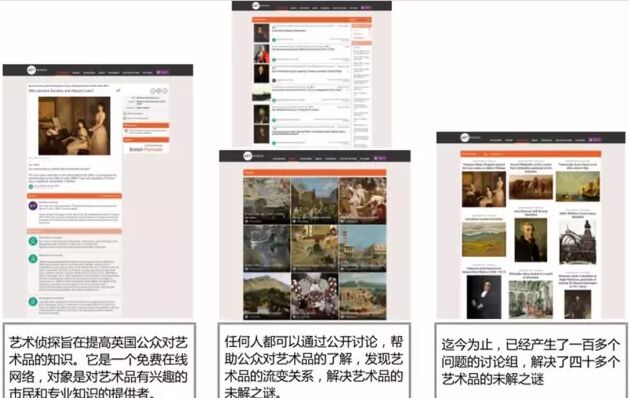Image resolution: width=629 pixels, height=400 pixels.
Task: Open the British Portraits group logo link
Action: point(146,149)
